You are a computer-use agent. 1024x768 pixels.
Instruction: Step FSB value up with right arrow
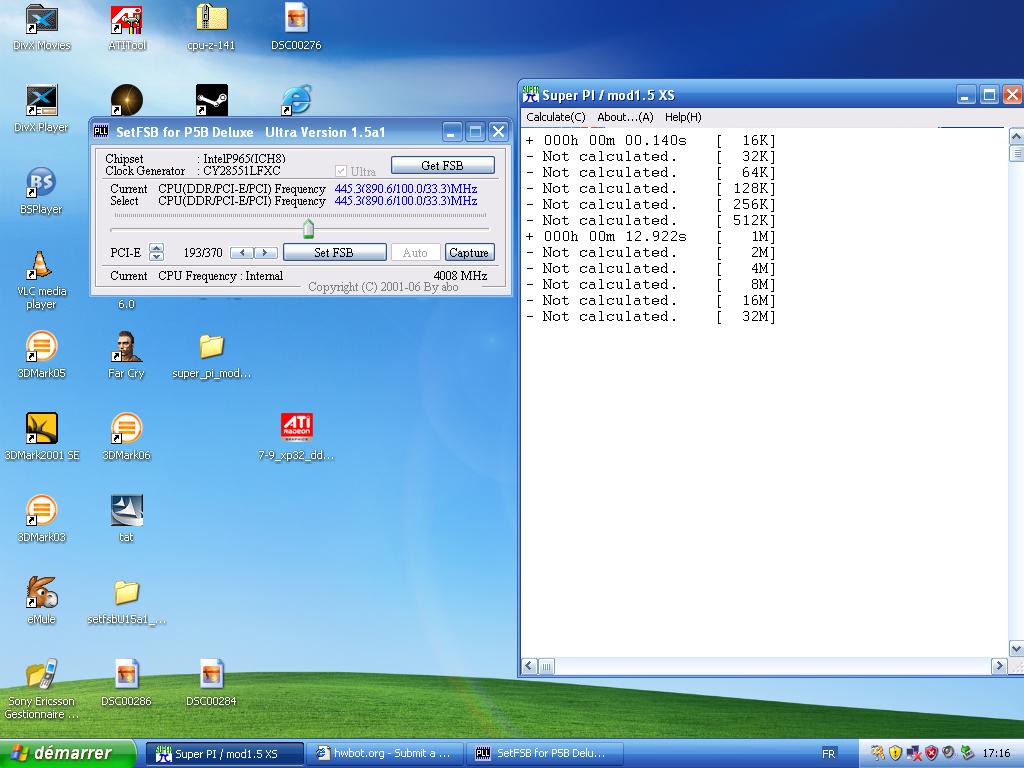(x=265, y=253)
